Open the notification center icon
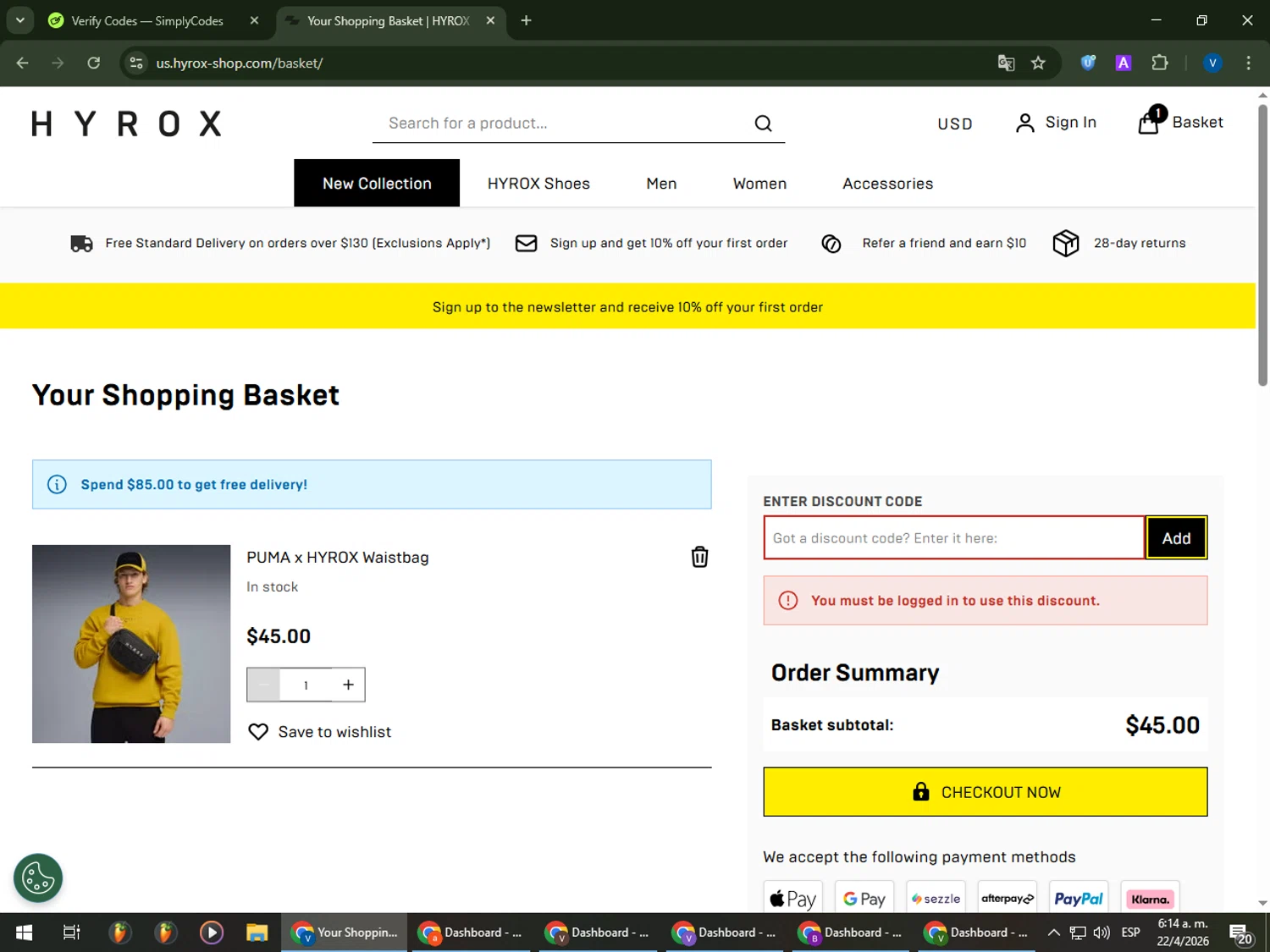The image size is (1270, 952). pyautogui.click(x=1240, y=933)
